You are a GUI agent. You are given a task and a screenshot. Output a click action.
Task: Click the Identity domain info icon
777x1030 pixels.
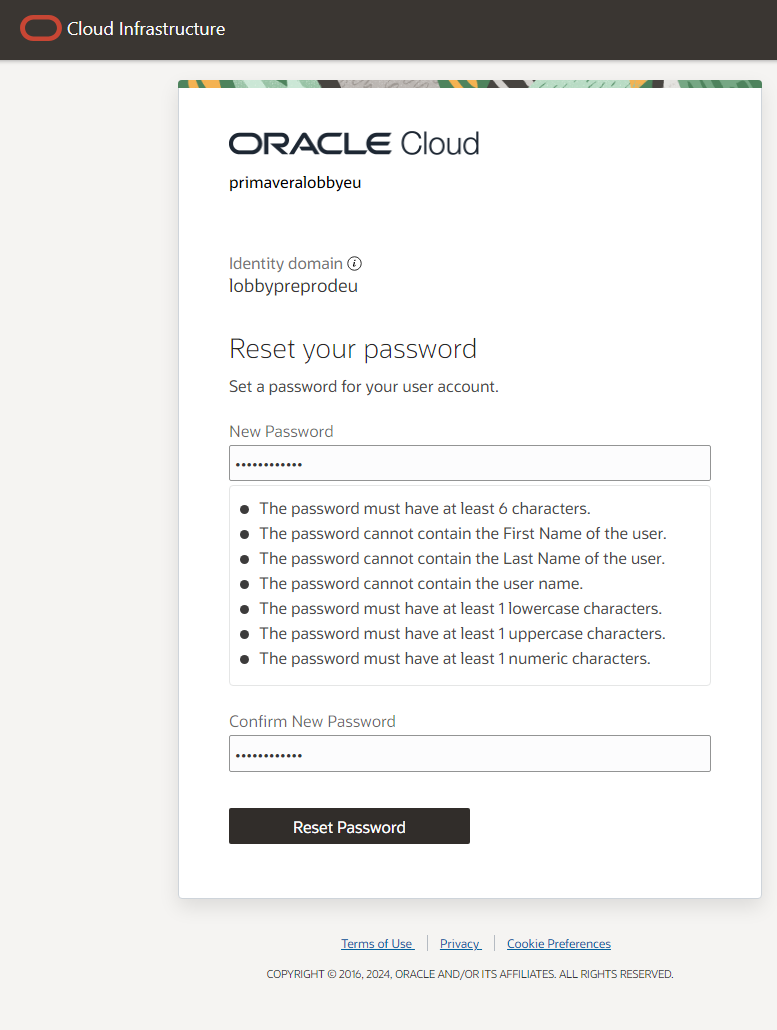[x=355, y=263]
